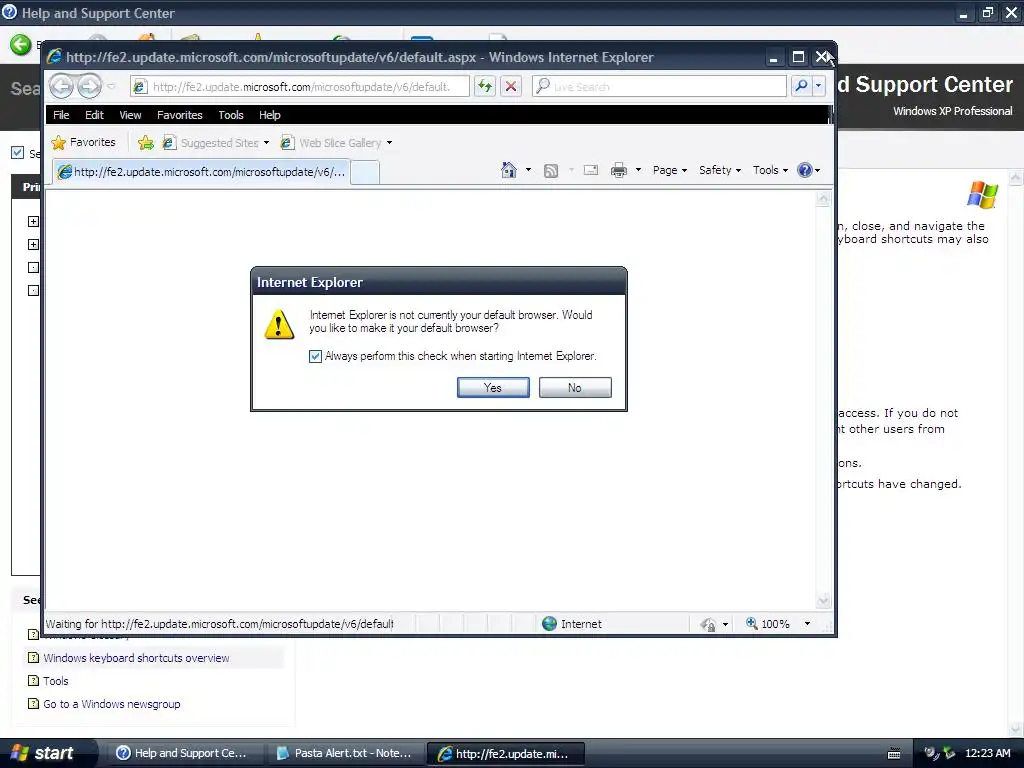
Task: Click Yes in the default browser dialog
Action: [493, 387]
